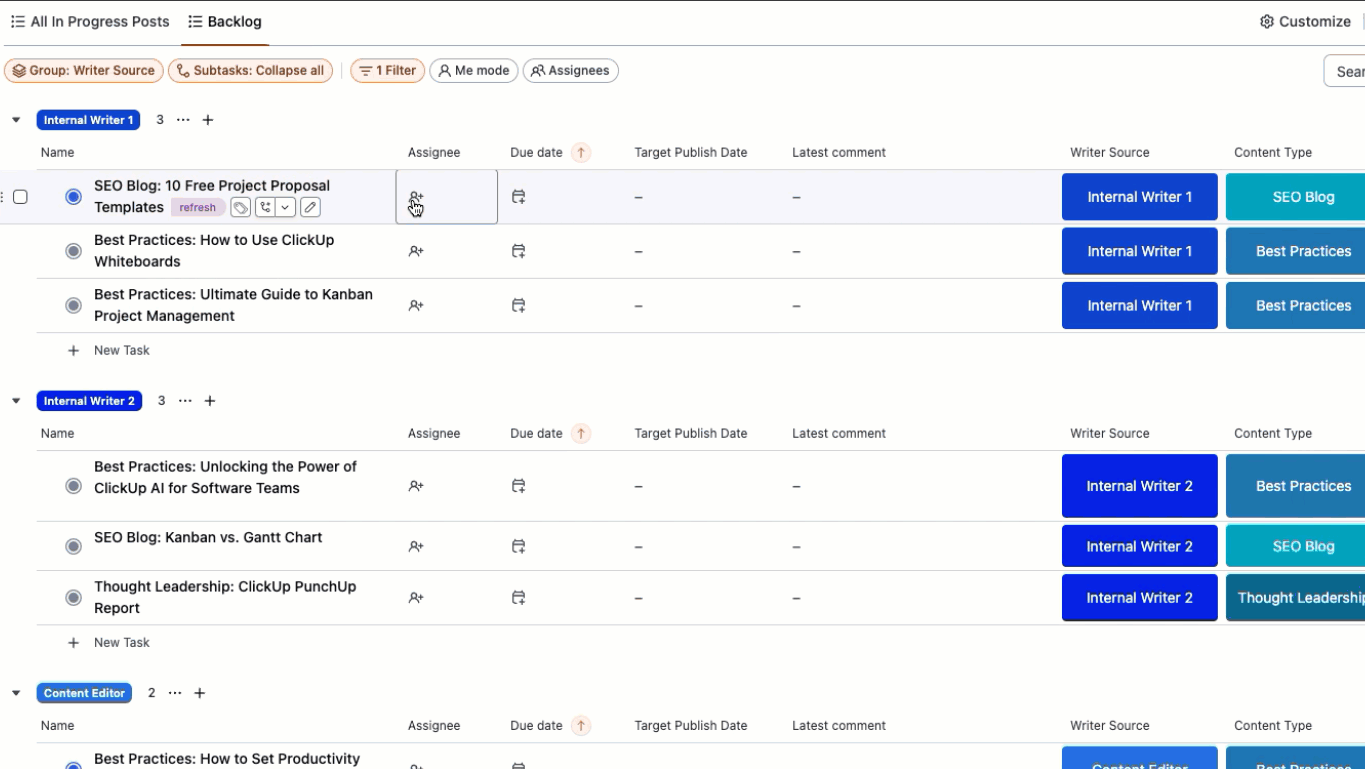Screen dimensions: 1365x769
Task: Add assignee to Kanban vs. Gantt Chart task
Action: pos(416,547)
